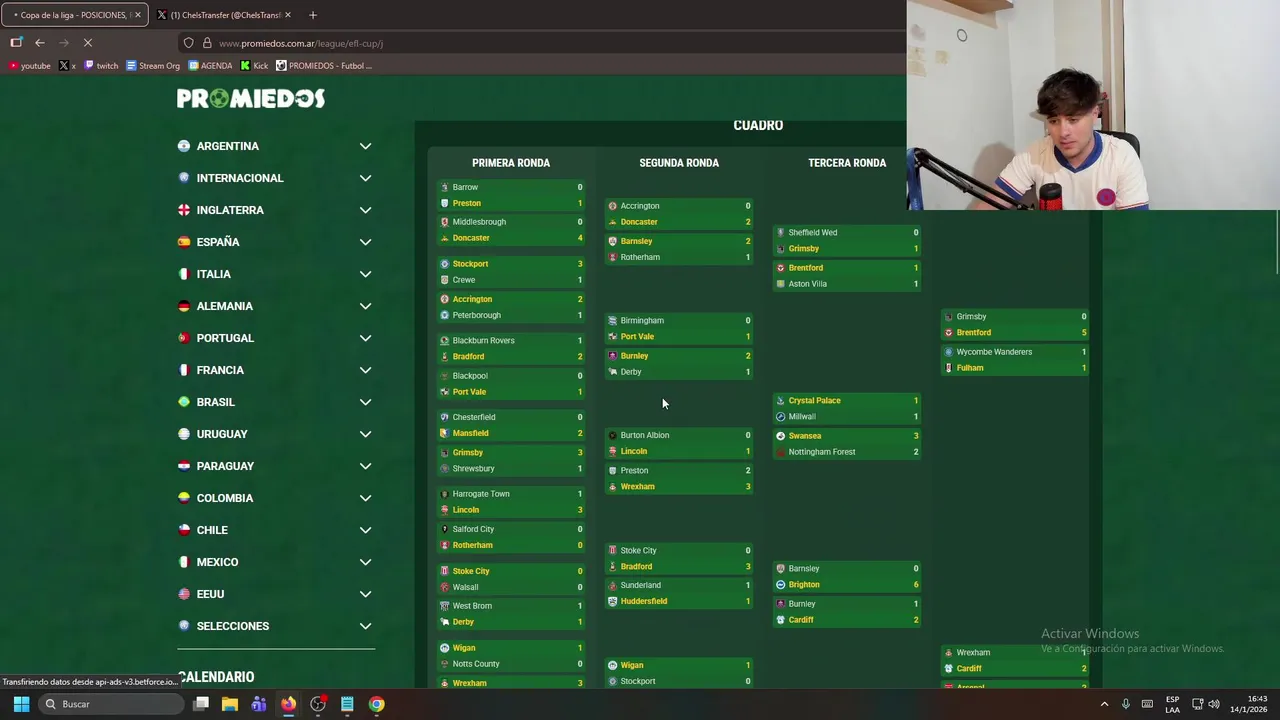Click the CALENDARIO heading
Image resolution: width=1280 pixels, height=720 pixels.
216,677
